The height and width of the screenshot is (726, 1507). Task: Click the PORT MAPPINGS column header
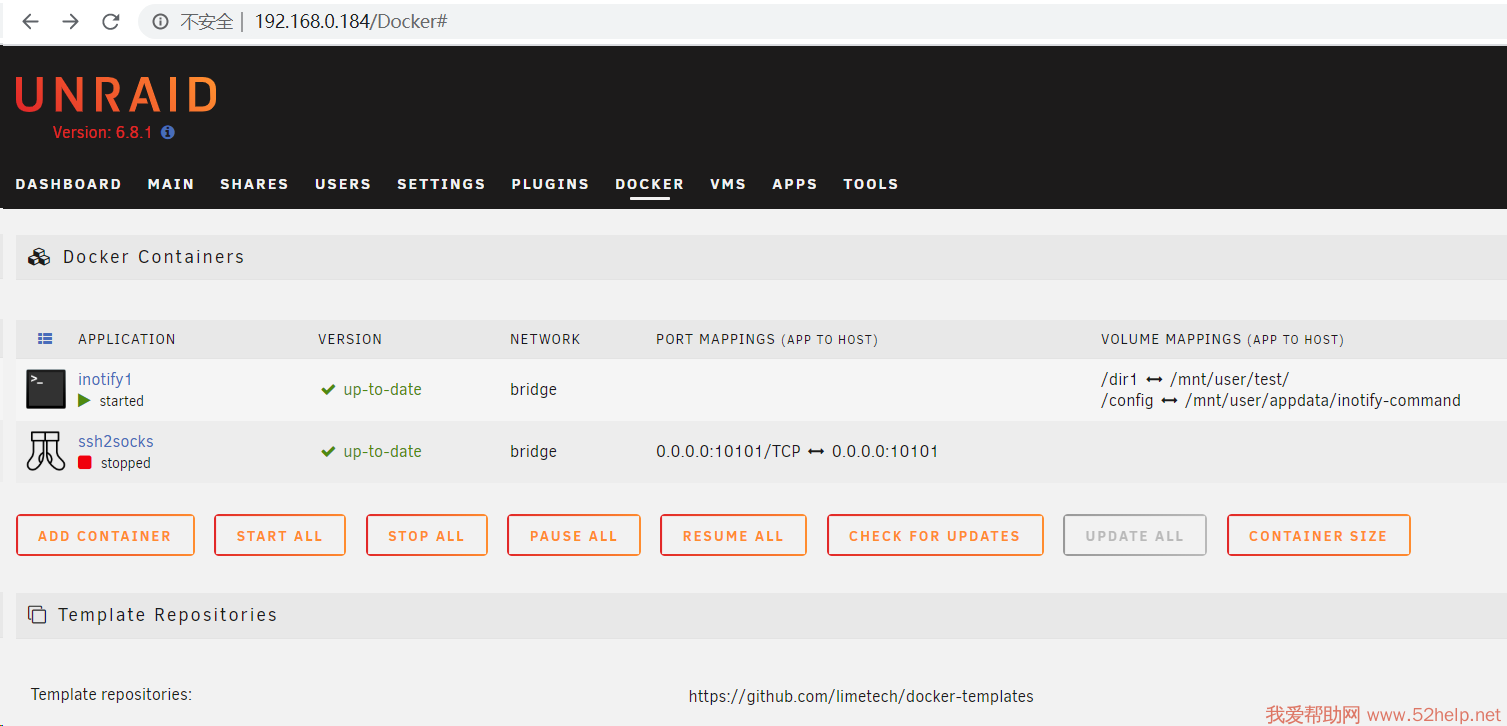click(767, 339)
